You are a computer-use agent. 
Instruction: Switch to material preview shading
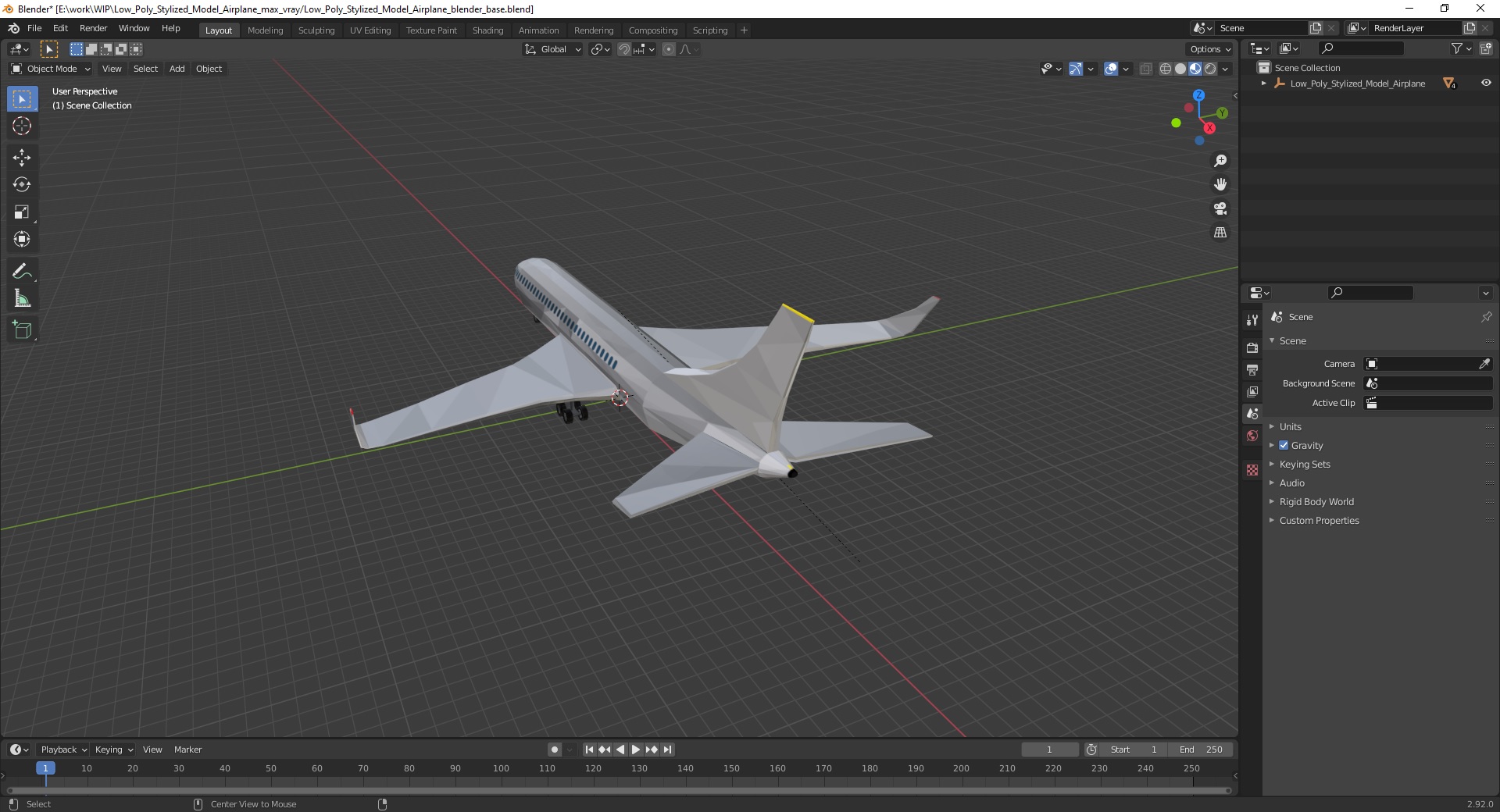(1195, 69)
